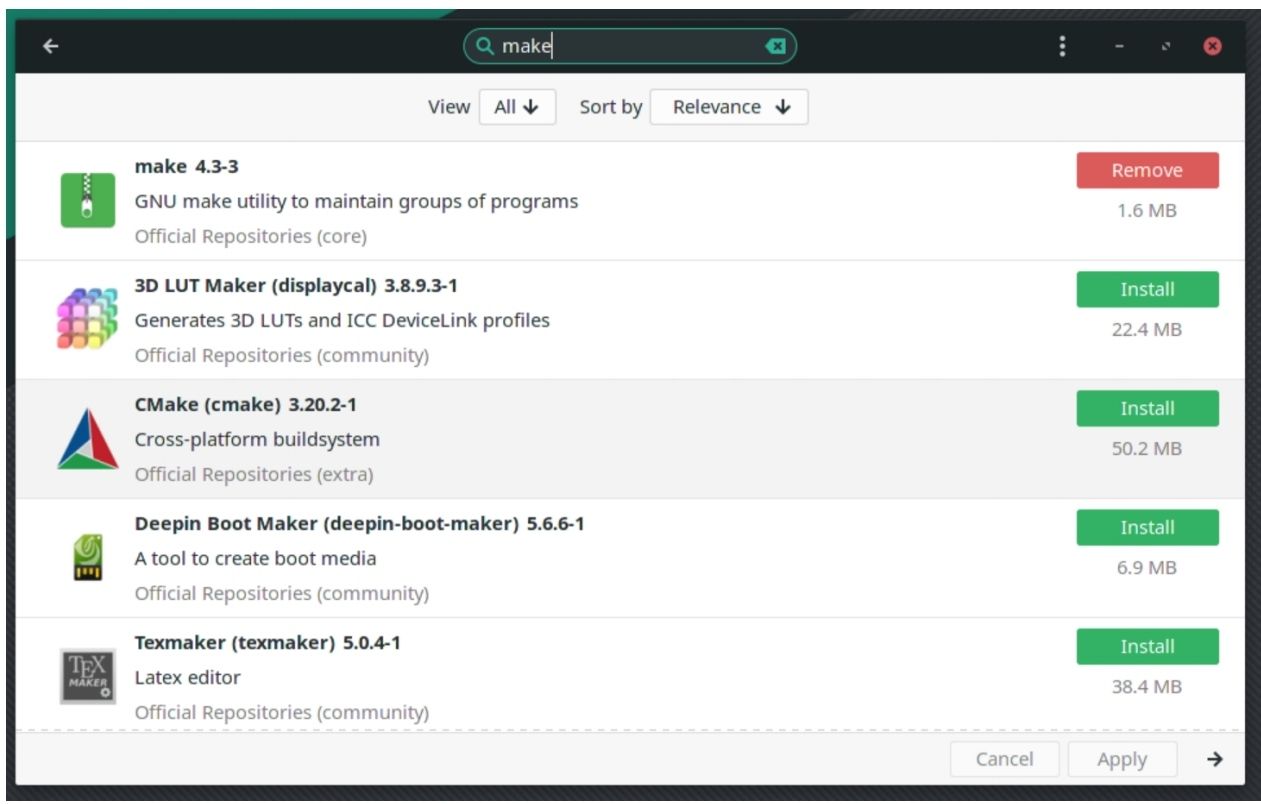Click the 1.6 MB size label
Viewport: 1261px width, 804px height.
pos(1147,210)
